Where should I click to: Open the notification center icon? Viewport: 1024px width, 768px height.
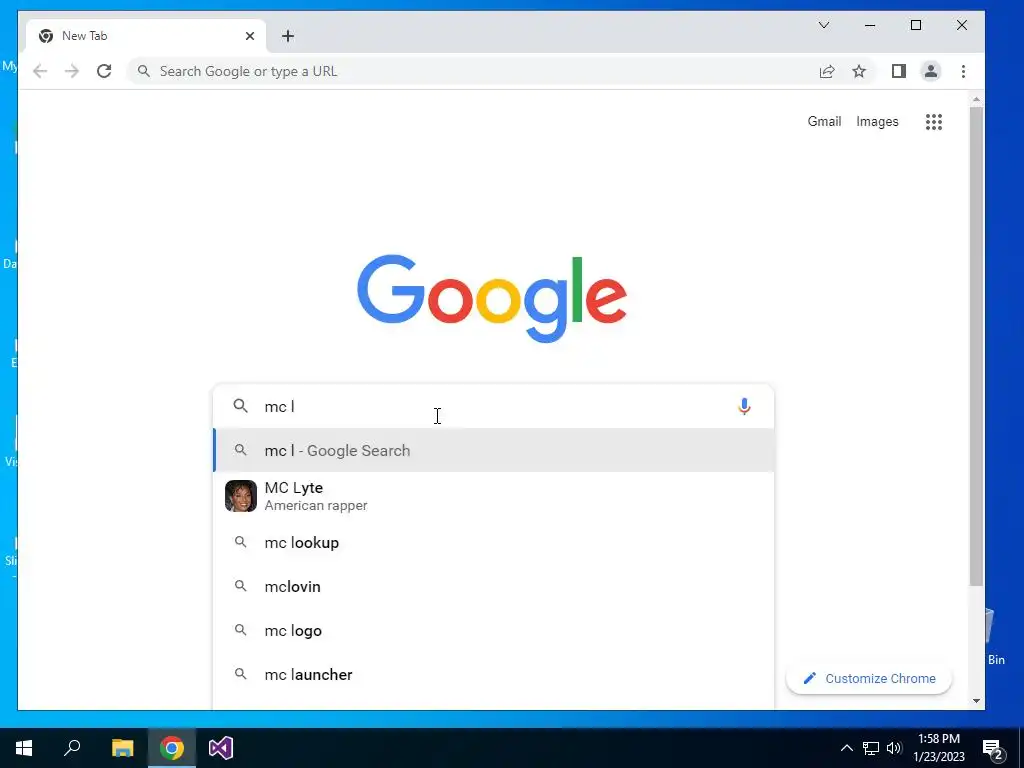pyautogui.click(x=993, y=749)
